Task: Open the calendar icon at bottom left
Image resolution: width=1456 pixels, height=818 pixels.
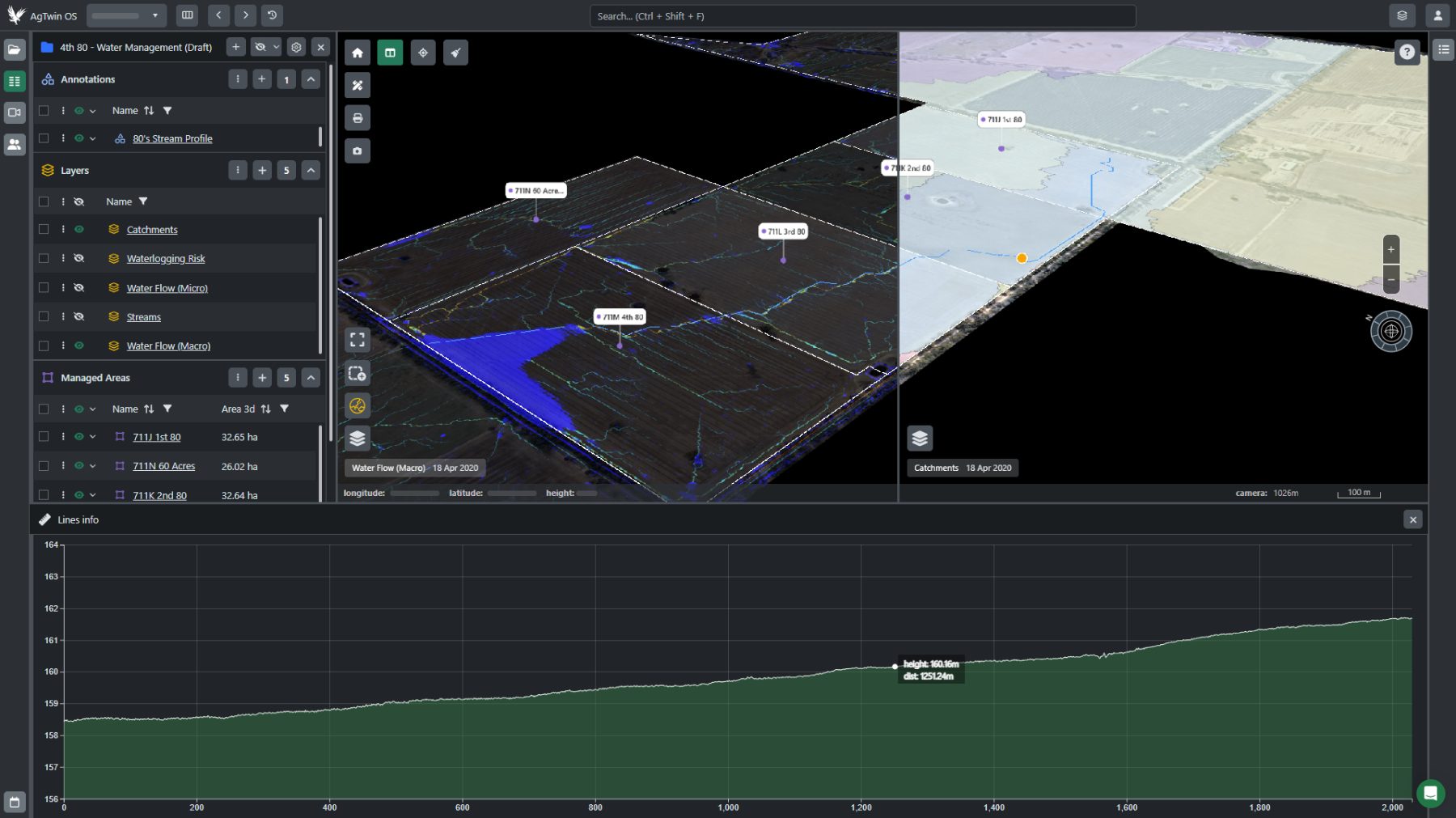Action: (15, 802)
